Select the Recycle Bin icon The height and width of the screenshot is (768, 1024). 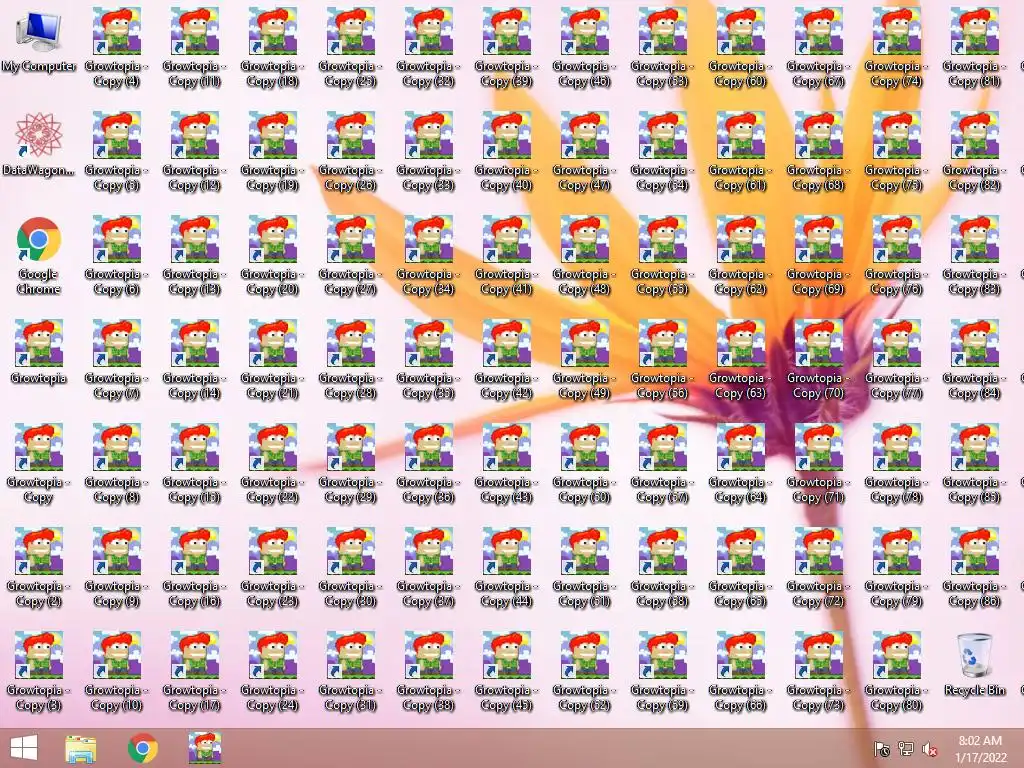[x=974, y=664]
